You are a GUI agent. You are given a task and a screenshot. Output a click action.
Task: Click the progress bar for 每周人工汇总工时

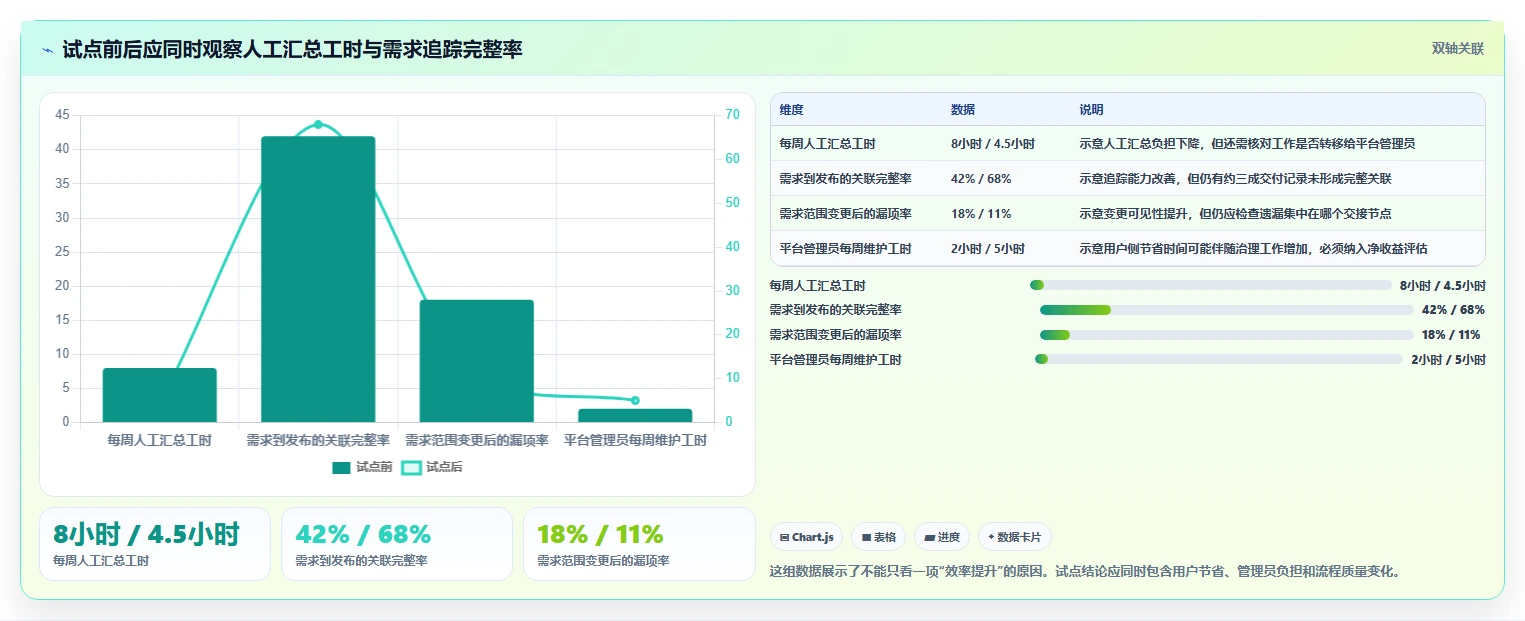pos(1210,285)
